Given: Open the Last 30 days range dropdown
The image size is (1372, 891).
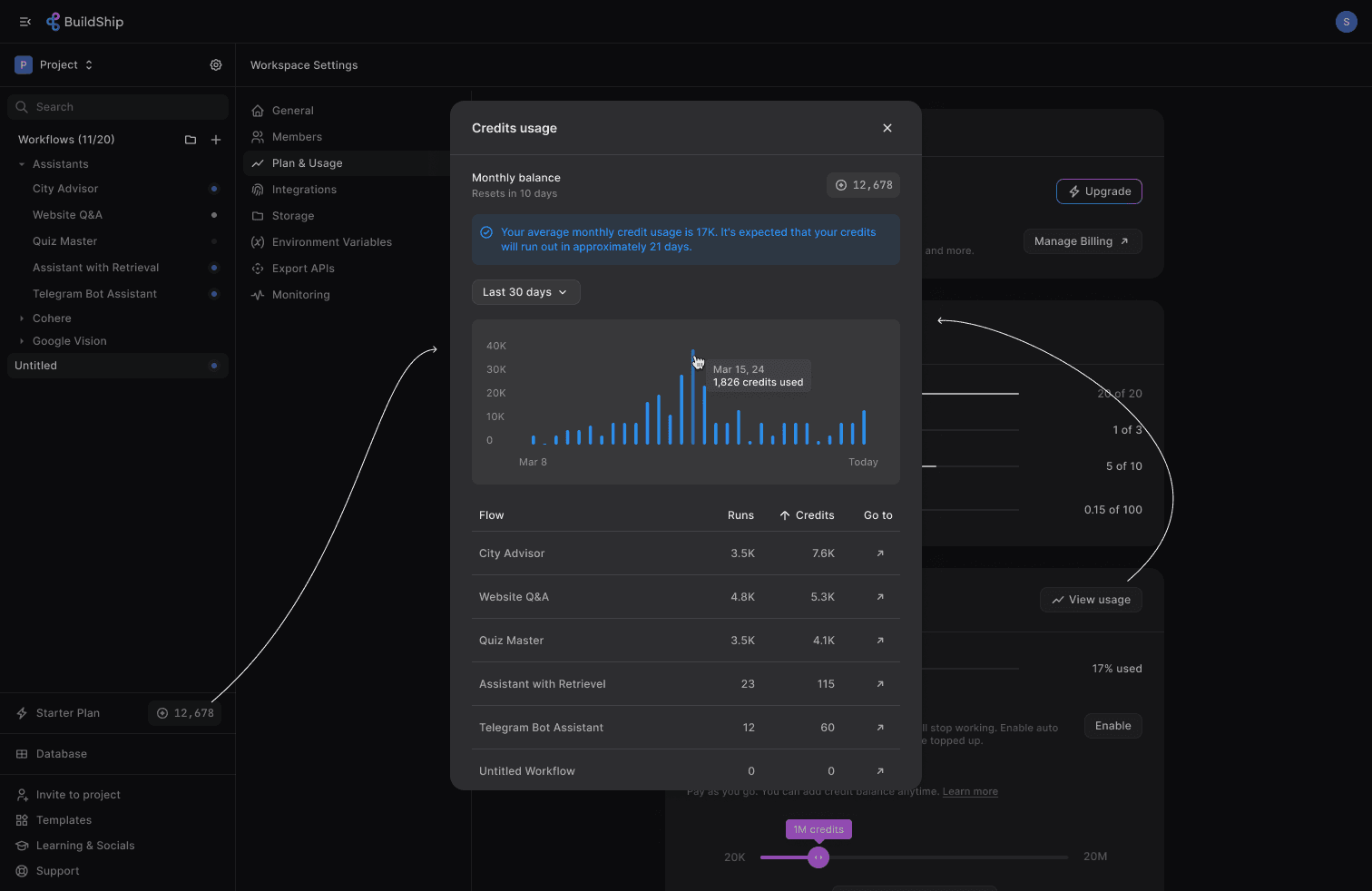Looking at the screenshot, I should click(526, 292).
